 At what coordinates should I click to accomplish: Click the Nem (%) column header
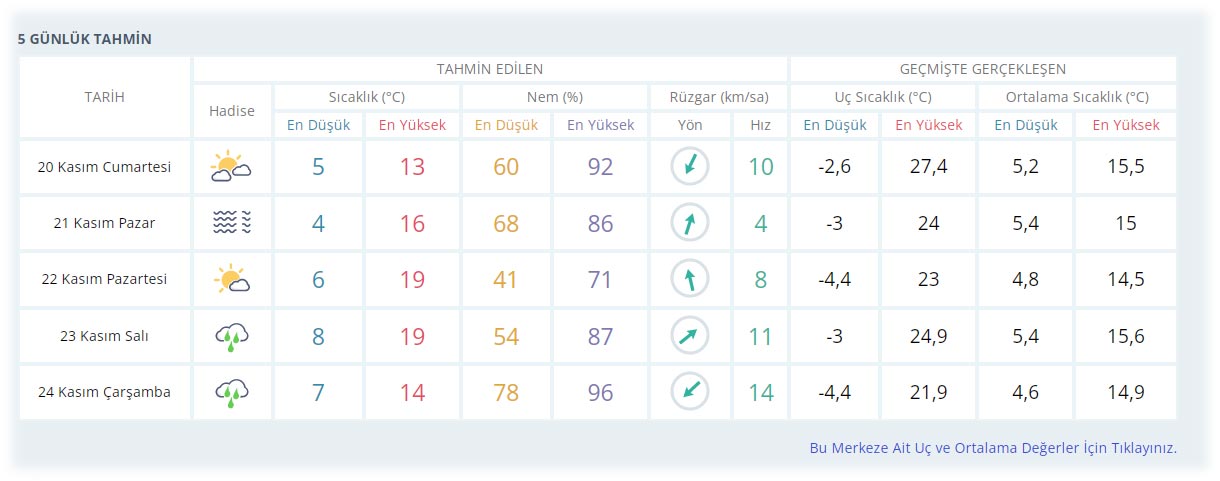(554, 97)
